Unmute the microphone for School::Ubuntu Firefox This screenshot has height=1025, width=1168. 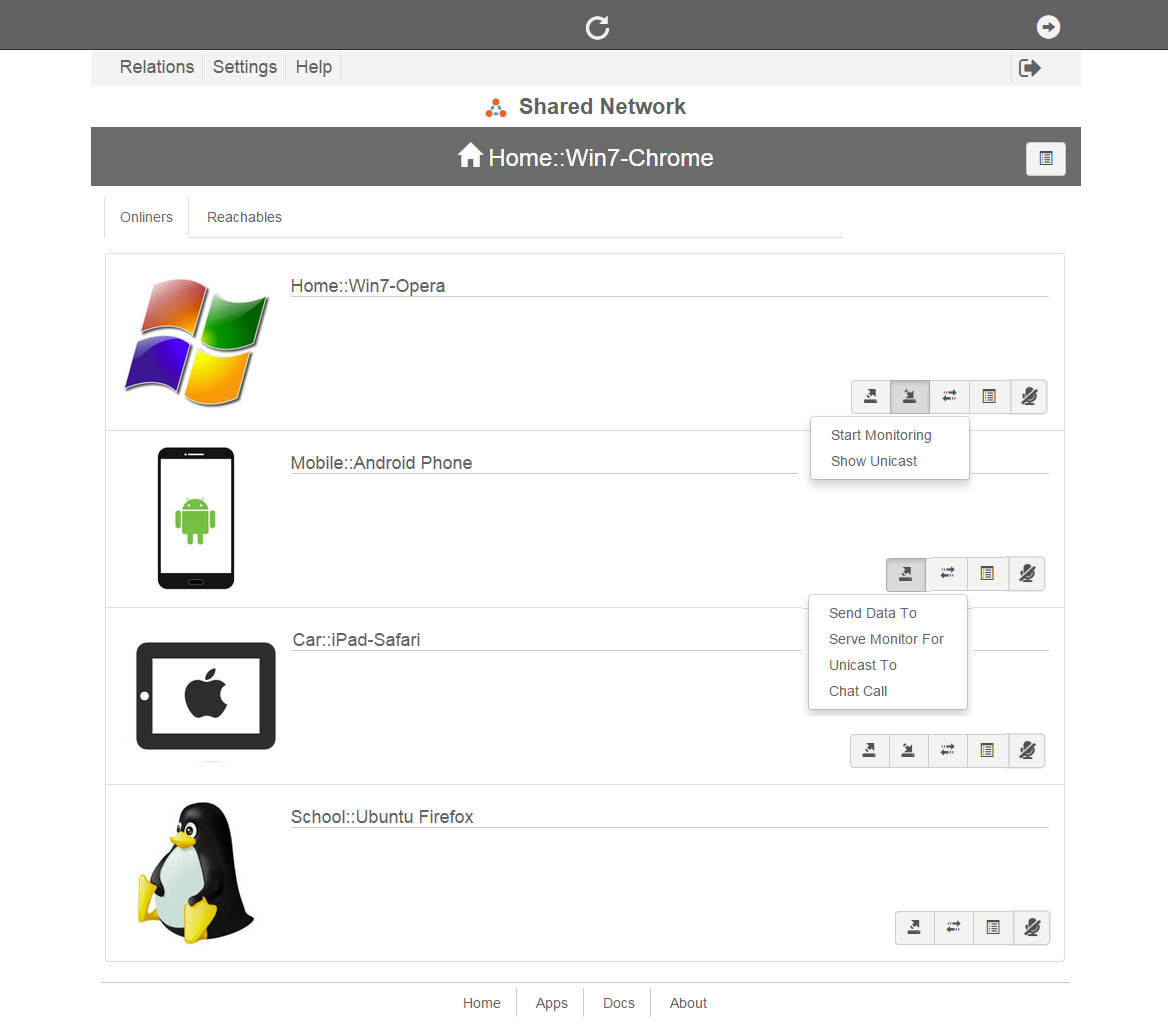click(1032, 928)
